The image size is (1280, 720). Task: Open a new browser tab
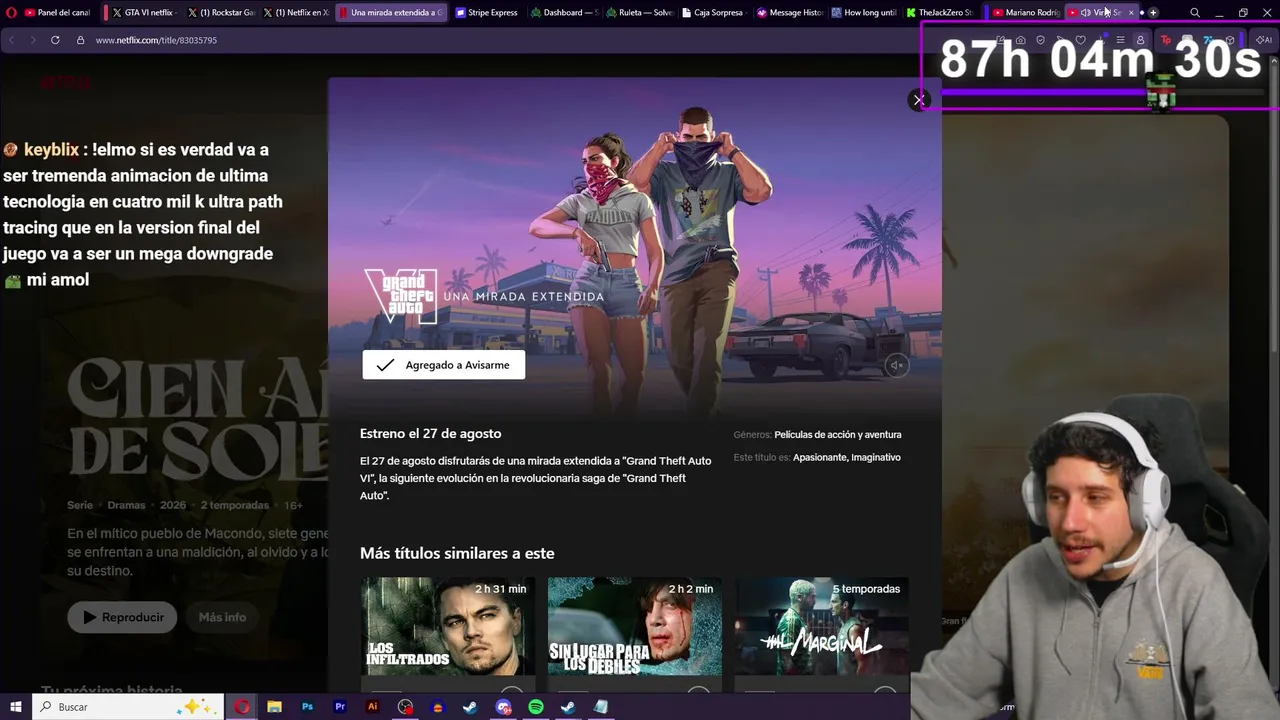coord(1153,12)
